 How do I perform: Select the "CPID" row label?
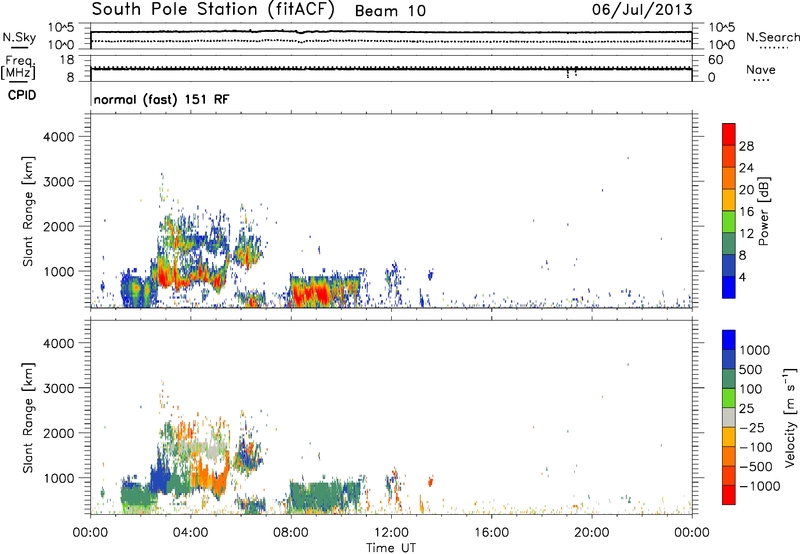click(22, 95)
